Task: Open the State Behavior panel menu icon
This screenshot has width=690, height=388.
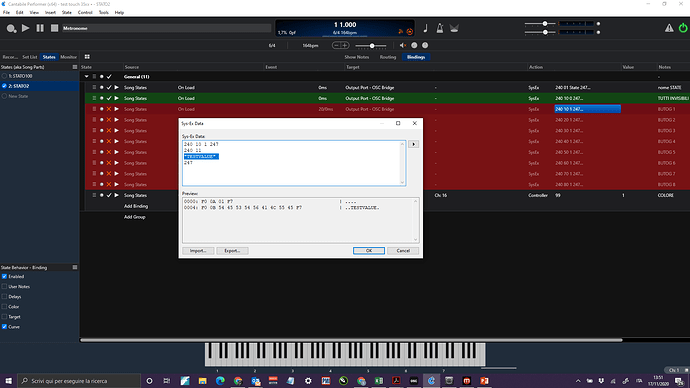Action: coord(75,267)
